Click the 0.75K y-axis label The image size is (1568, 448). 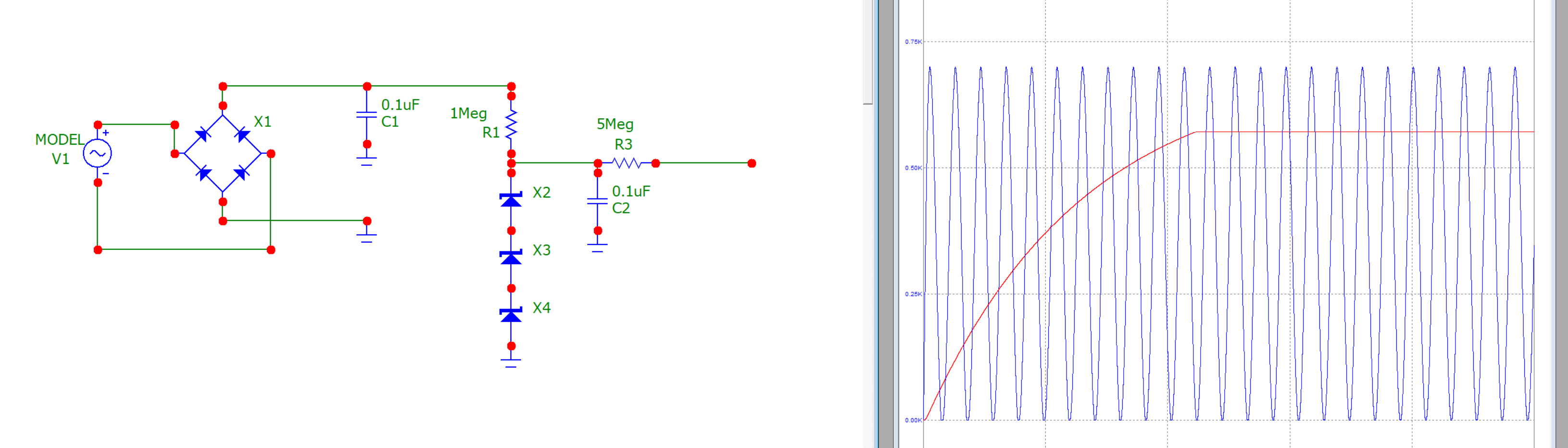[x=913, y=42]
